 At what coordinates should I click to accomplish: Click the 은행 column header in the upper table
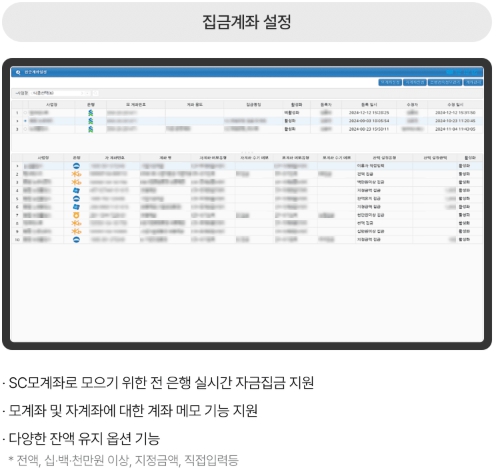(90, 105)
